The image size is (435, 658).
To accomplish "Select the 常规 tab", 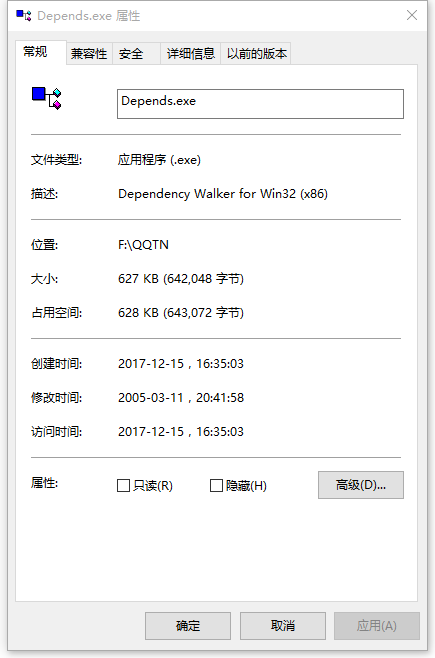I will tap(41, 52).
